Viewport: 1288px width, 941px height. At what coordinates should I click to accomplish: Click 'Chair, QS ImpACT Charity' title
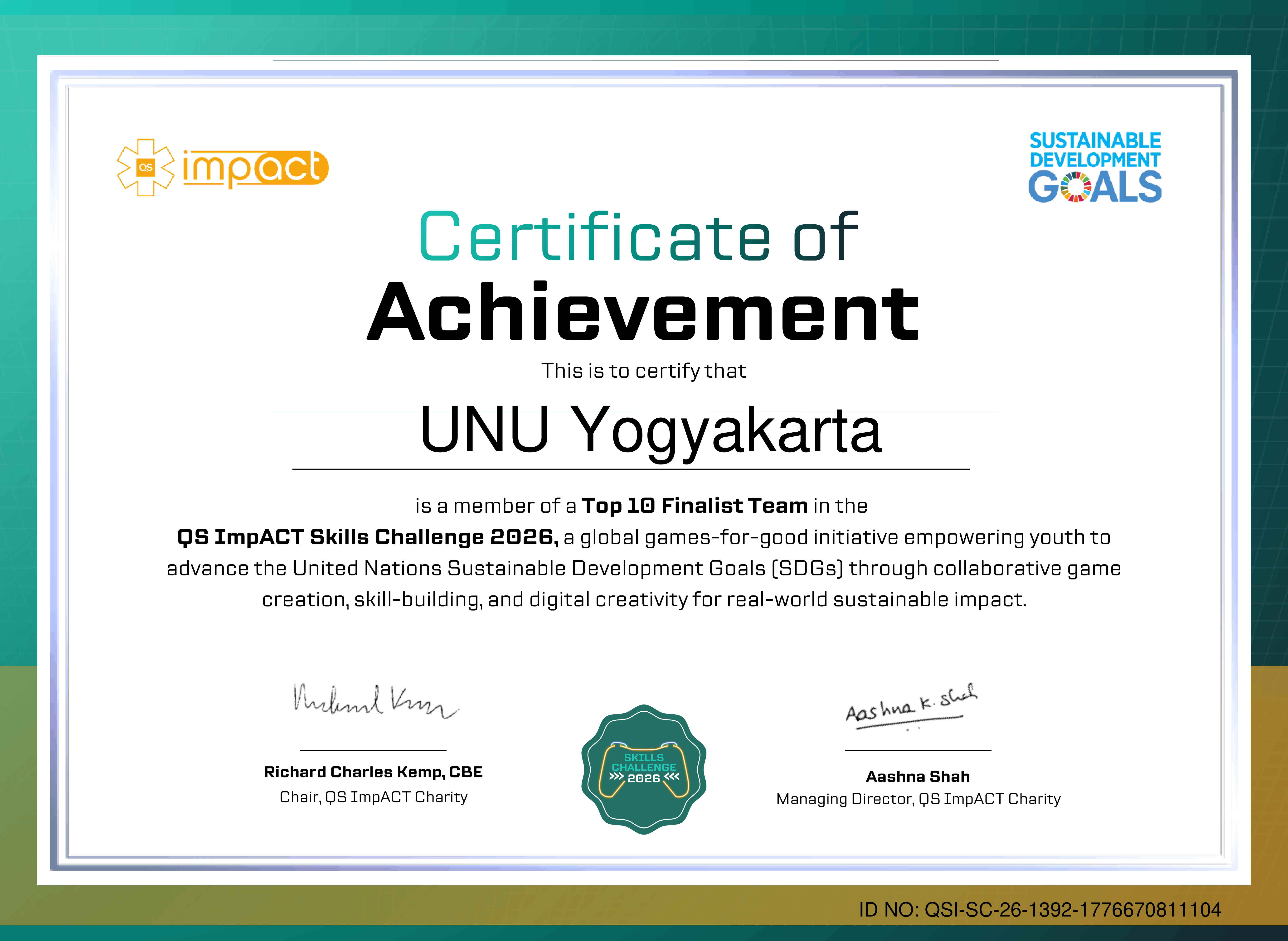tap(374, 797)
